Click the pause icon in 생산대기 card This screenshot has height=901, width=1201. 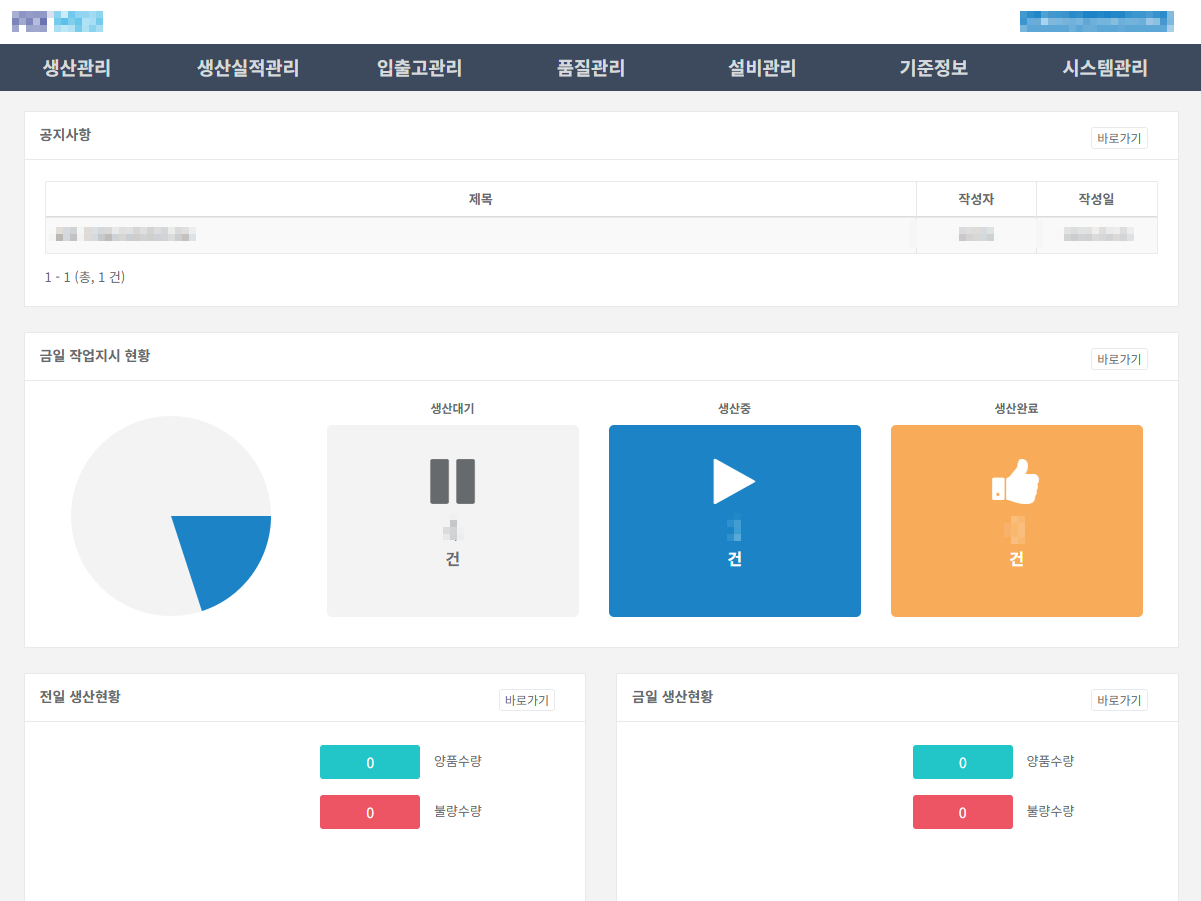point(452,481)
